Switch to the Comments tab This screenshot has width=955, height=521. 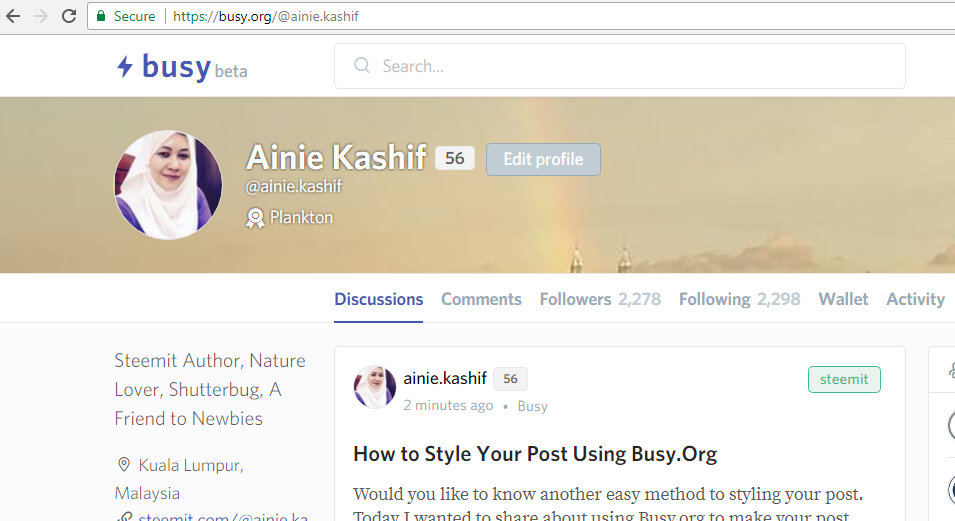coord(481,299)
